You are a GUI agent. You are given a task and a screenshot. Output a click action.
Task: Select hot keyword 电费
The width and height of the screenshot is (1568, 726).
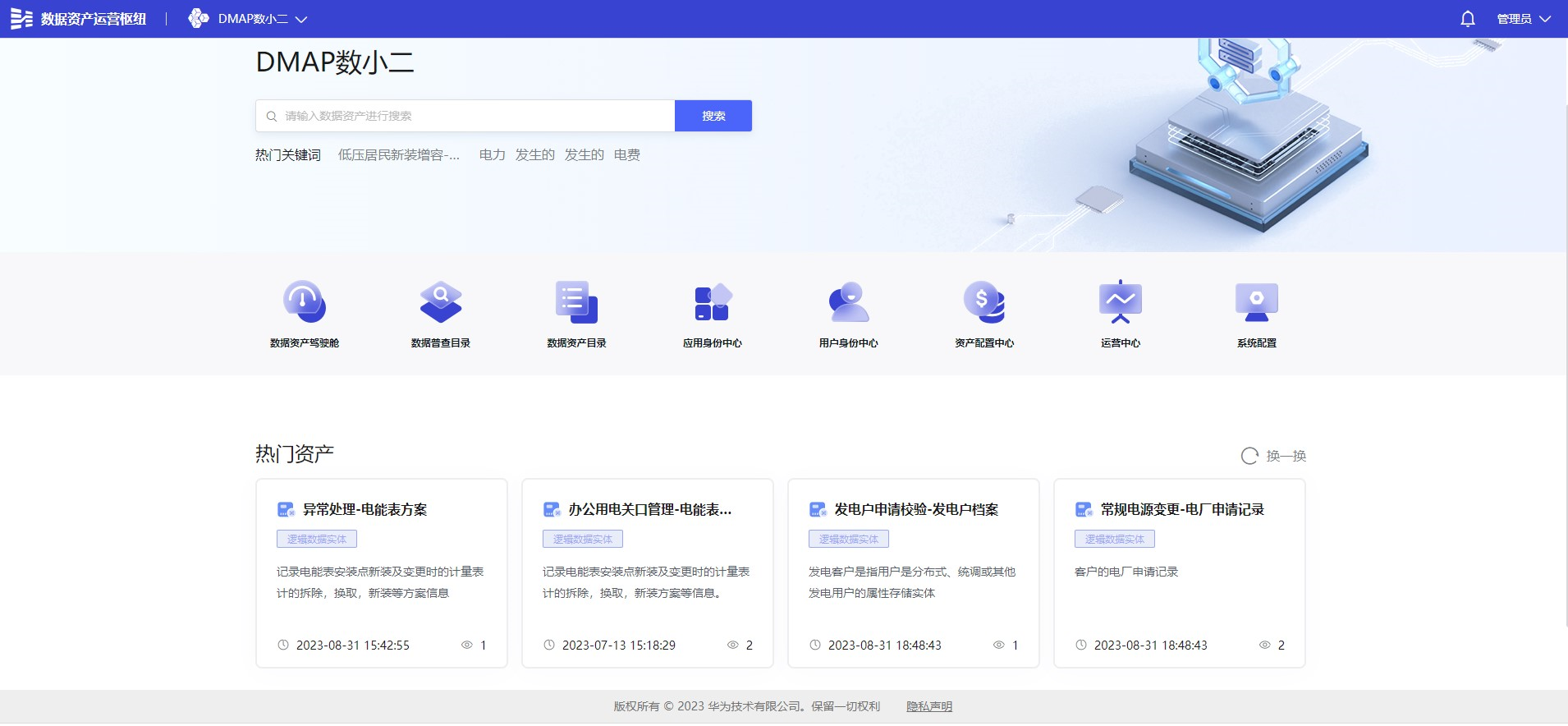pyautogui.click(x=627, y=155)
